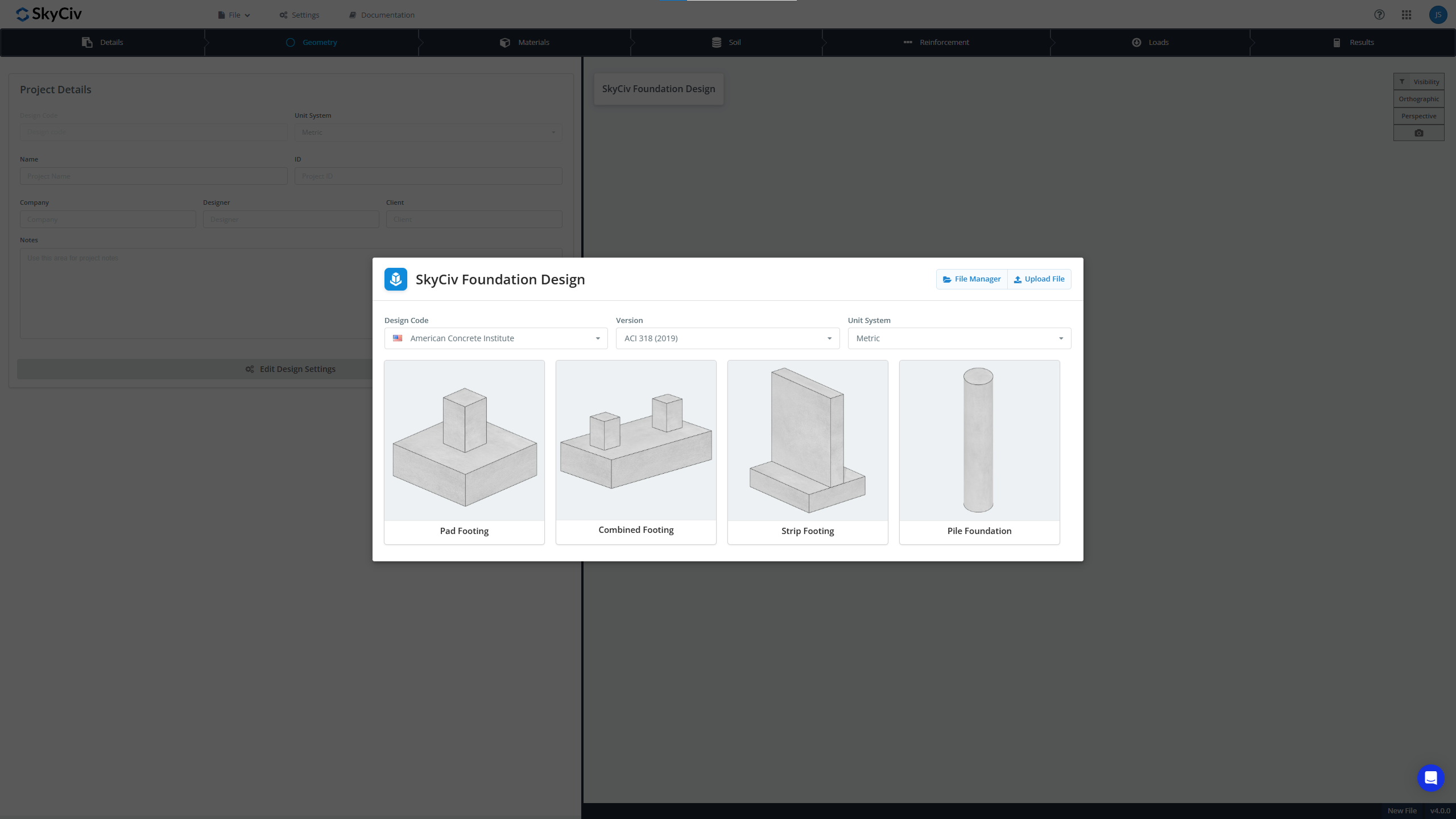1456x819 pixels.
Task: Click the Upload File button
Action: [x=1039, y=279]
